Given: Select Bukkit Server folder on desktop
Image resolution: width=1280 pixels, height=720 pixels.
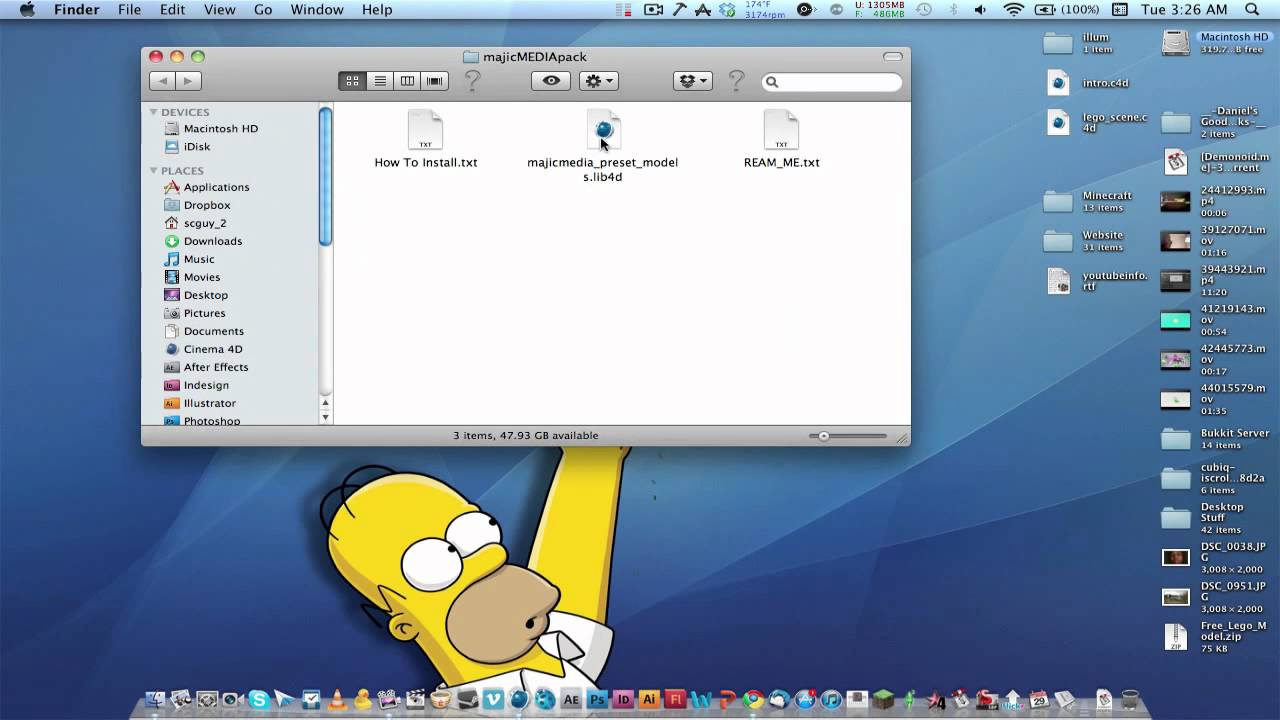Looking at the screenshot, I should pyautogui.click(x=1215, y=438).
